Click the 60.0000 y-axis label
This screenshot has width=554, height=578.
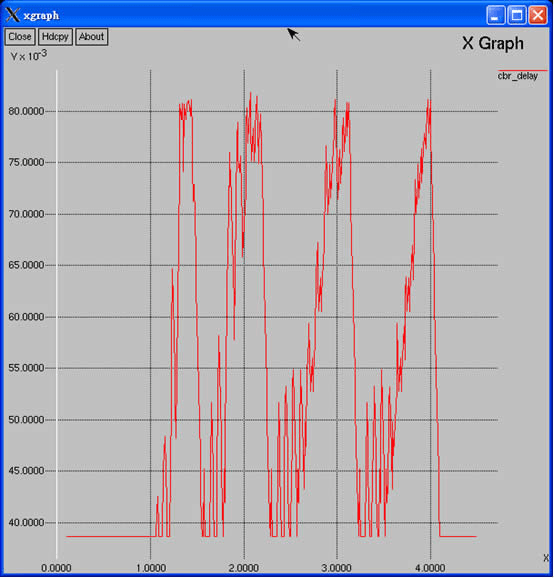[26, 317]
